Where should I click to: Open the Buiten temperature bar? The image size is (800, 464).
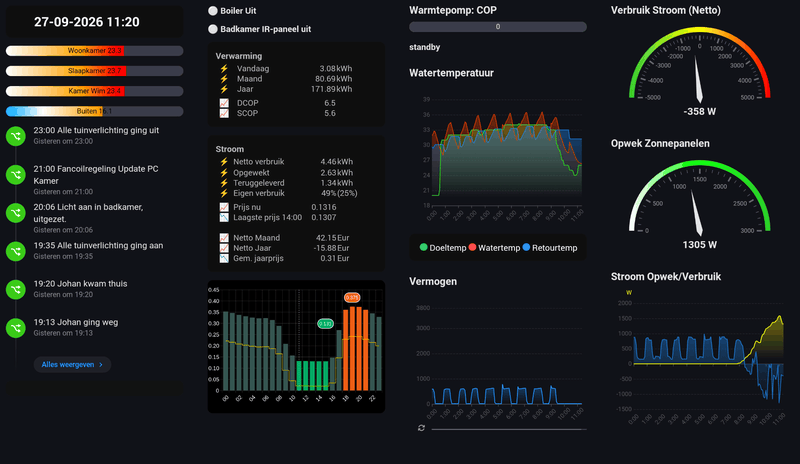point(94,111)
